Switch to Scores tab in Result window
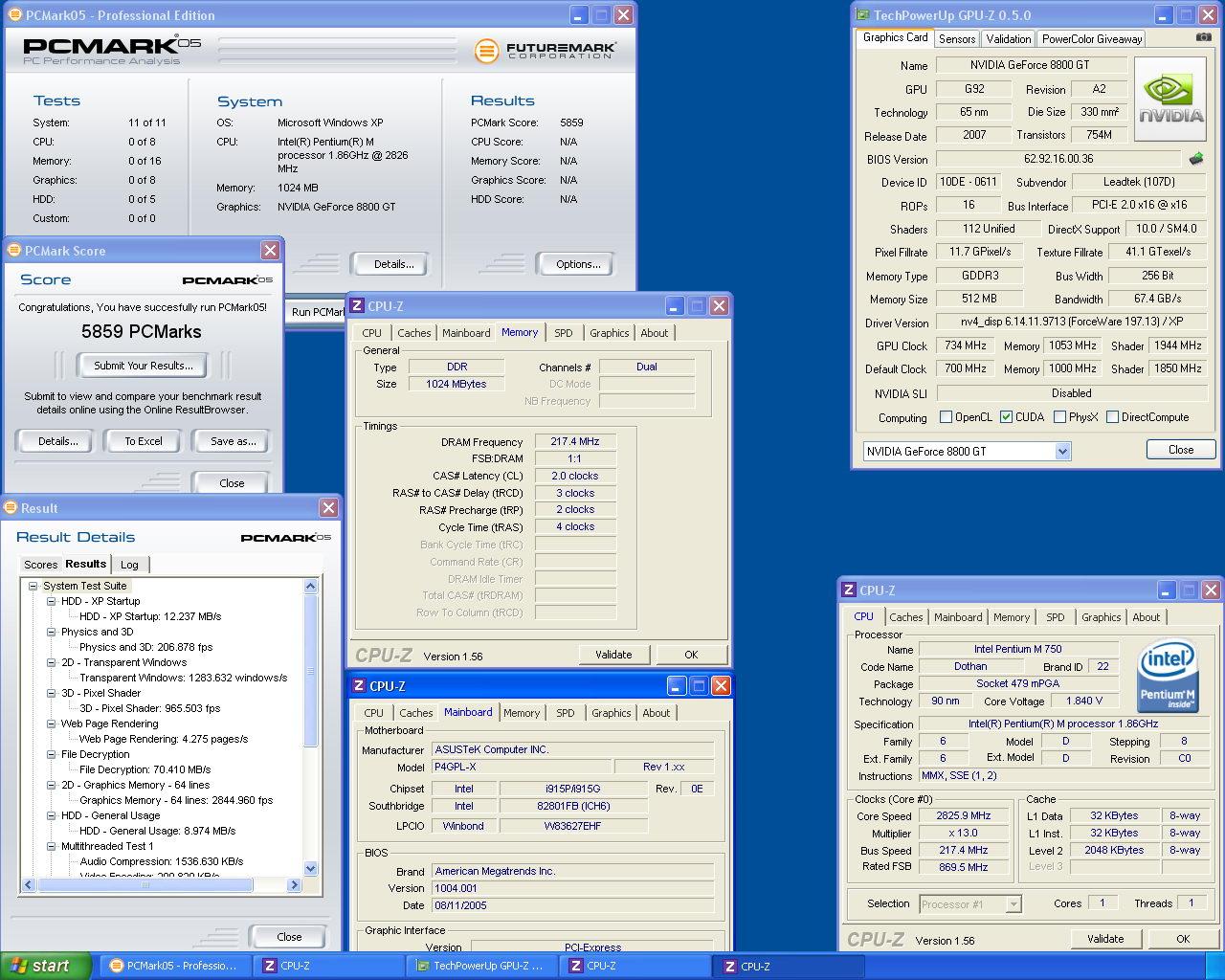The height and width of the screenshot is (980, 1225). click(x=40, y=565)
